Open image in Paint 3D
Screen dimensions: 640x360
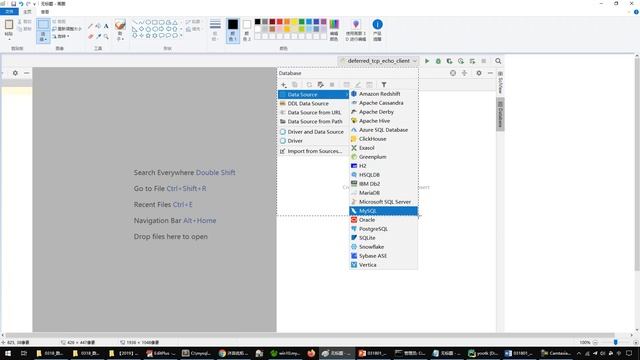pos(356,30)
